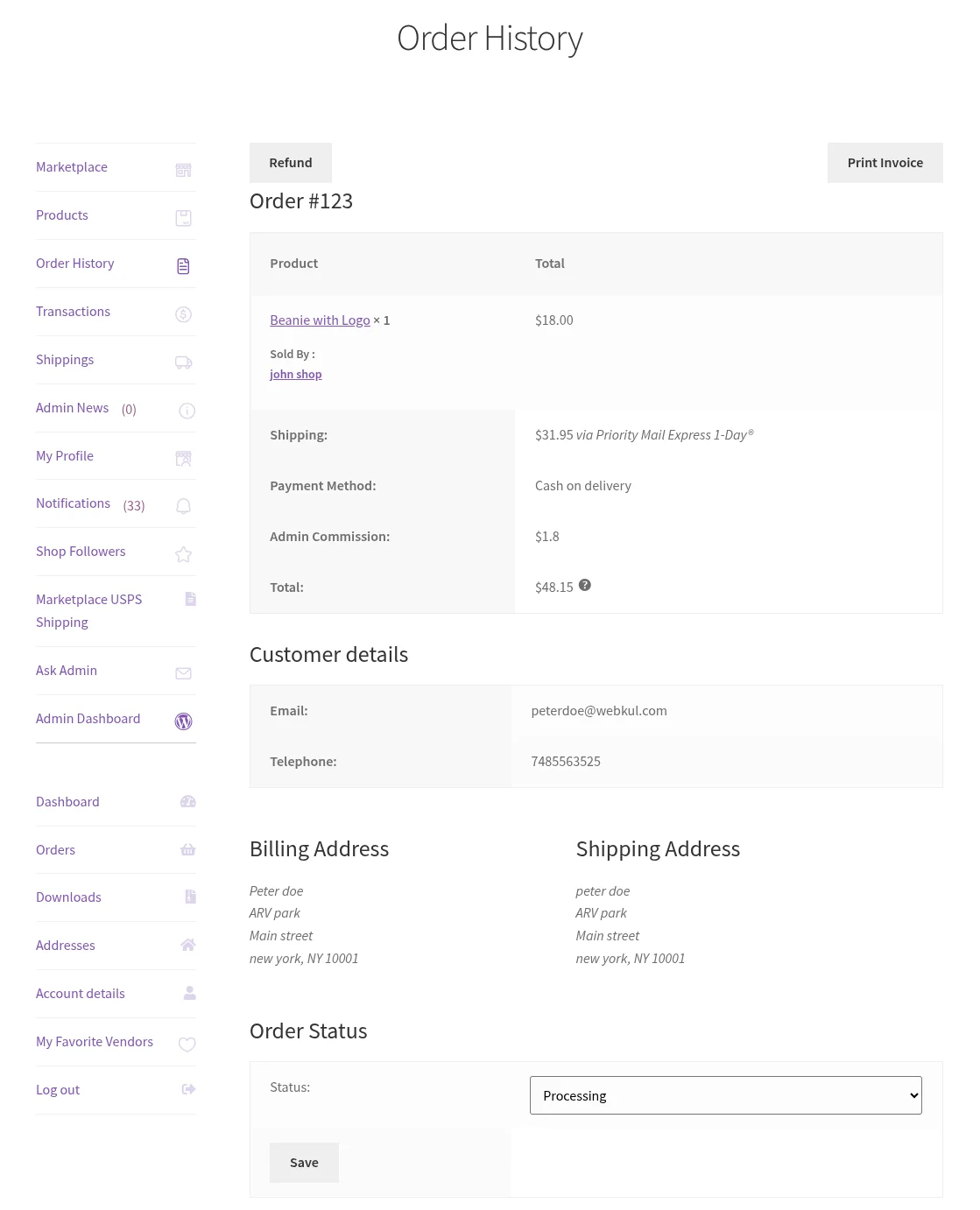Viewport: 980px width, 1210px height.
Task: Click the question mark tooltip beside the total
Action: (584, 585)
